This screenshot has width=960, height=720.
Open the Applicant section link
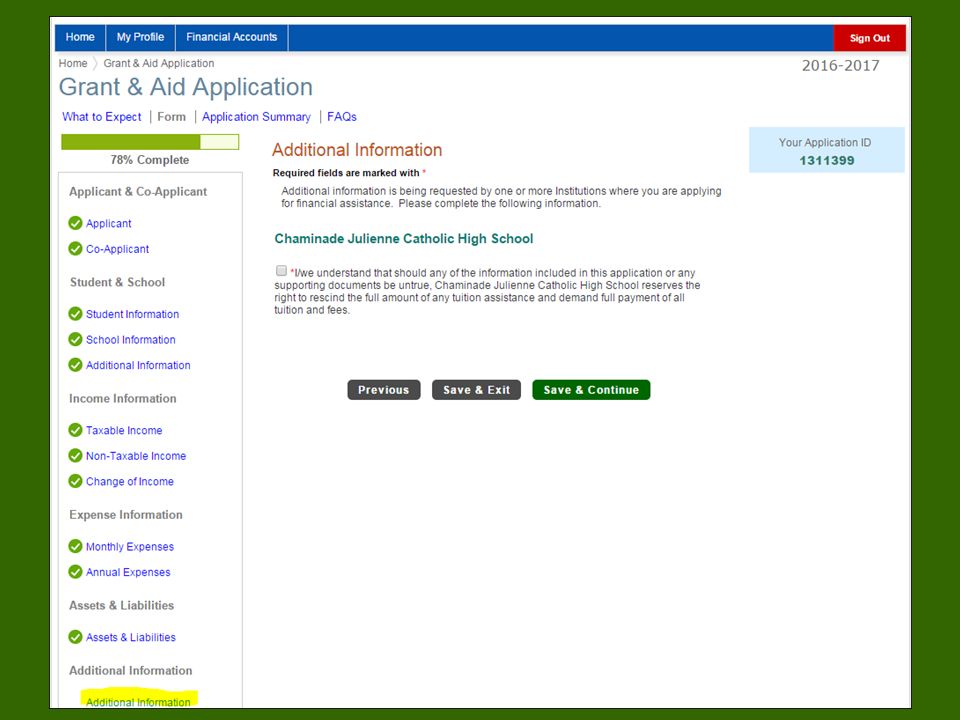108,223
